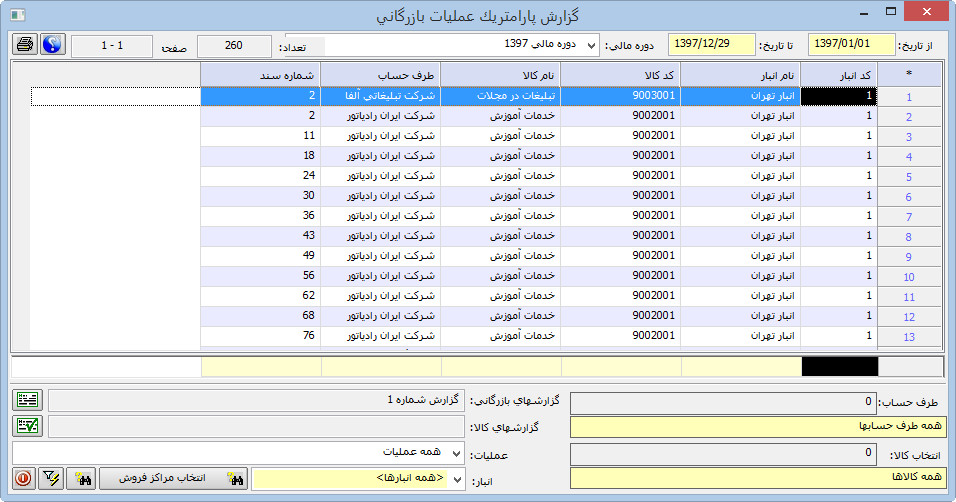Open the دوره مالي 1397 dropdown

point(591,45)
